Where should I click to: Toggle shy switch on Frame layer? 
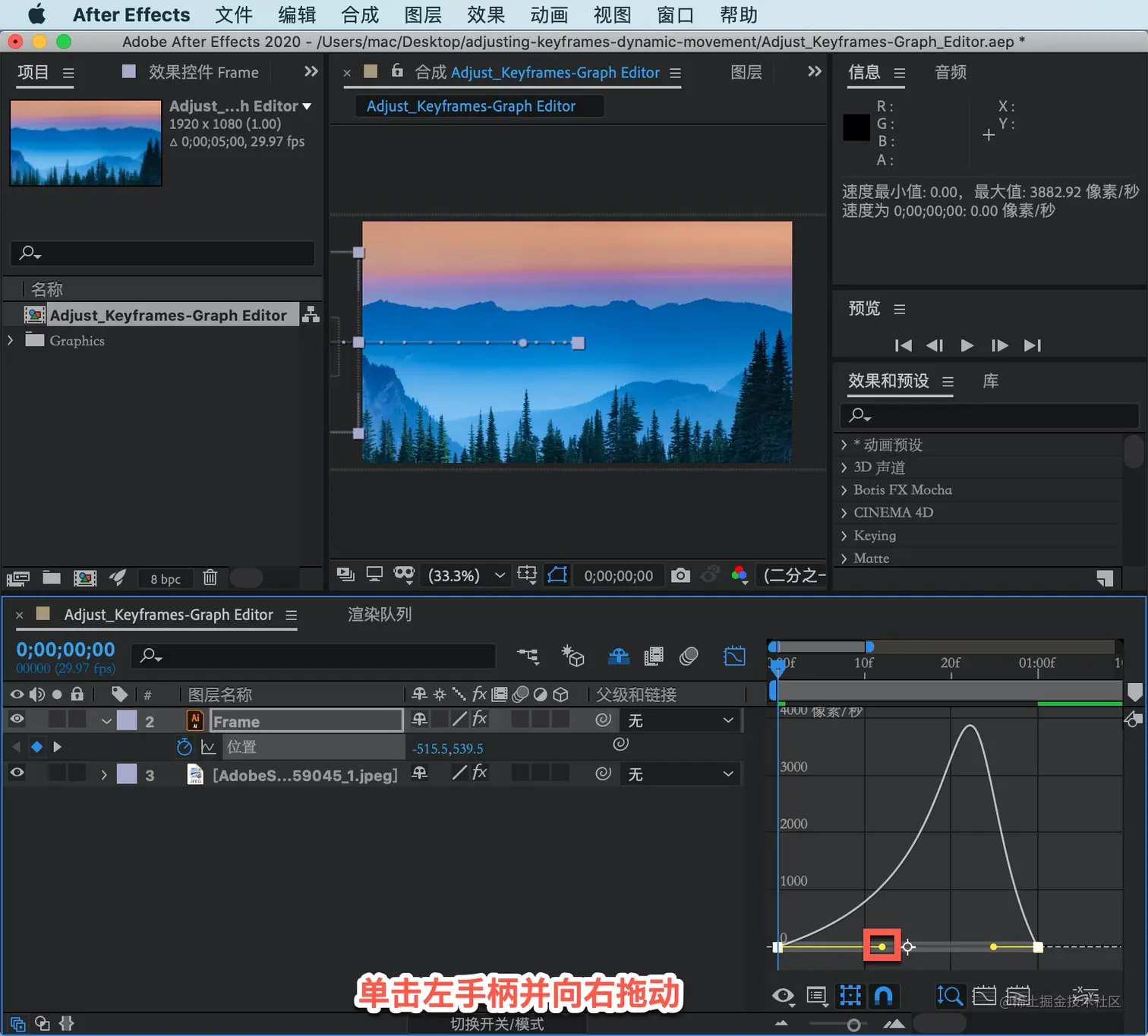[x=419, y=719]
